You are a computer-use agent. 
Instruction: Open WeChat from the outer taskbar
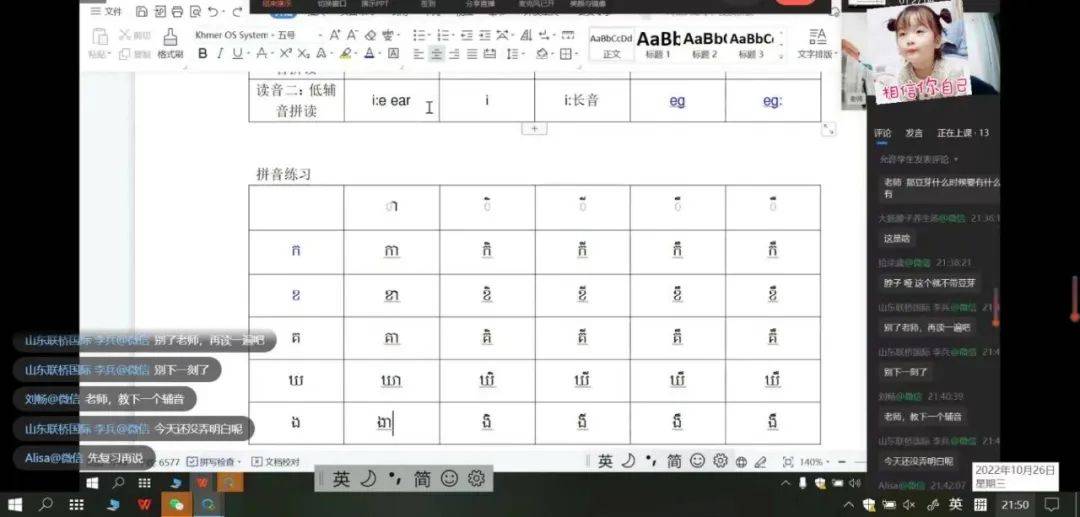point(176,505)
